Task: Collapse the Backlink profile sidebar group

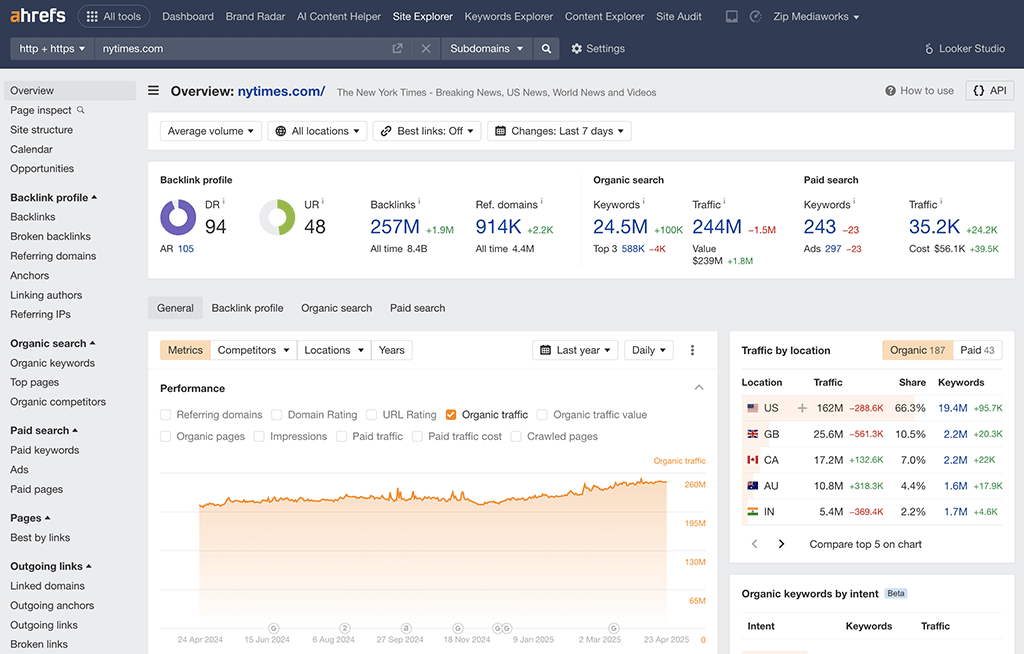Action: coord(54,197)
